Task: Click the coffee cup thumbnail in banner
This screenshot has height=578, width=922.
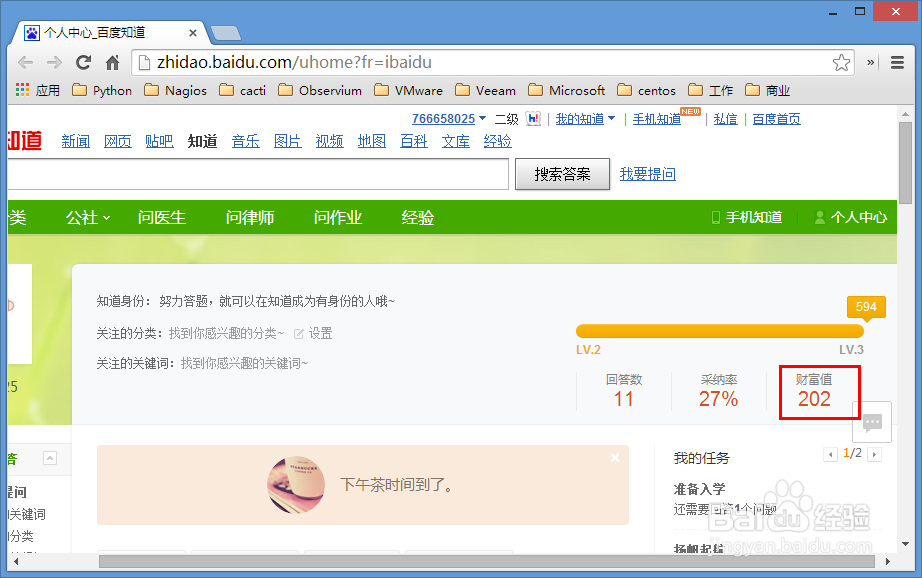Action: (296, 485)
